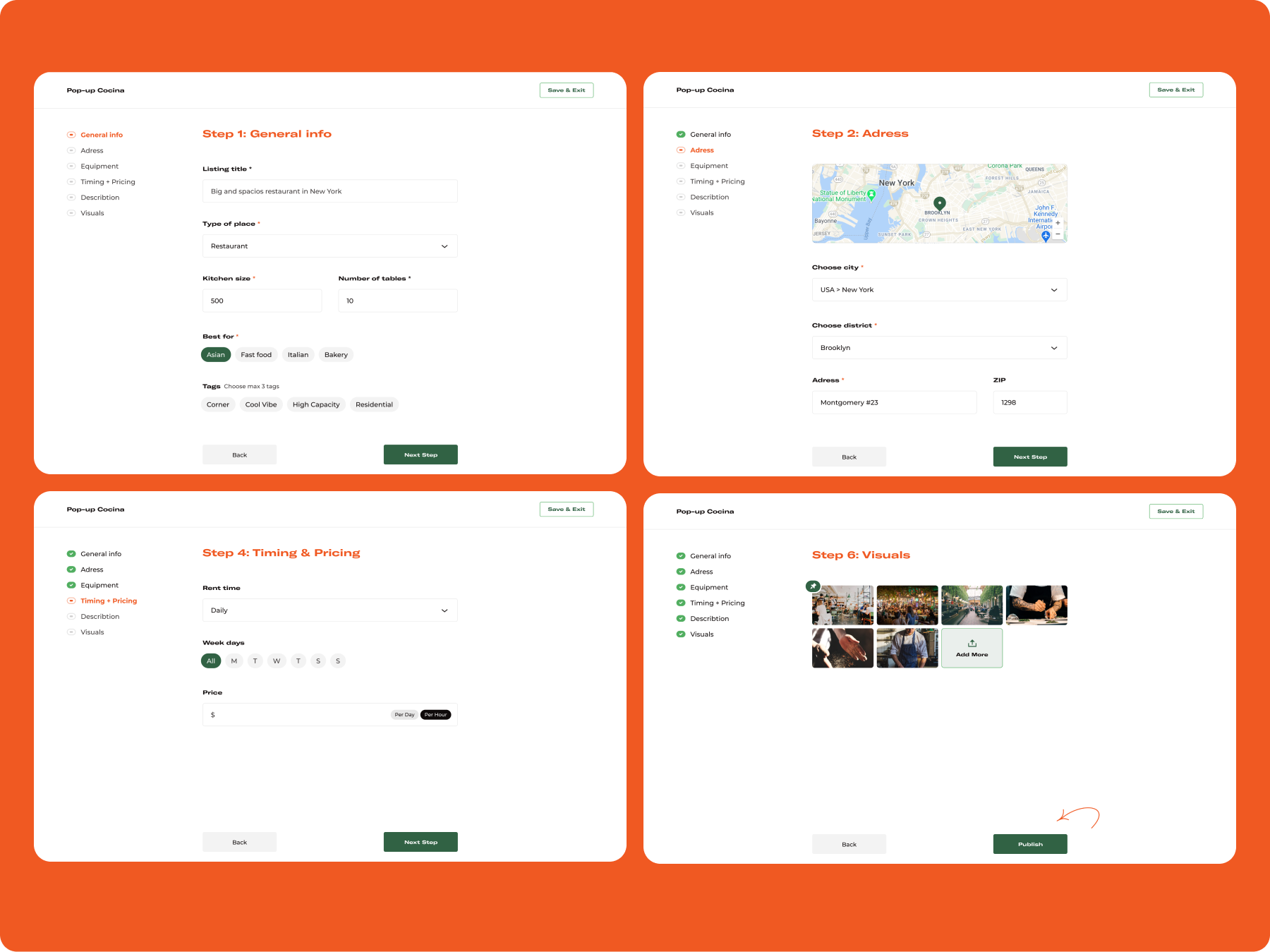This screenshot has height=952, width=1270.
Task: Click JFK airport icon on the map
Action: pyautogui.click(x=1046, y=236)
